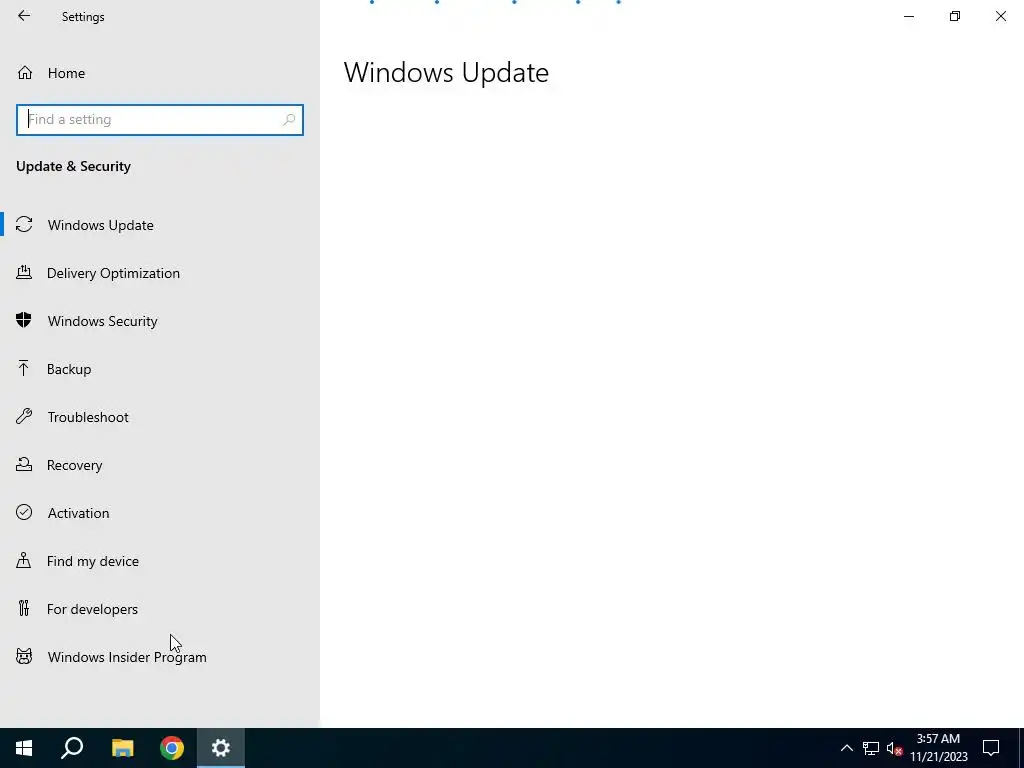1024x768 pixels.
Task: Open the network status tray icon
Action: point(871,748)
